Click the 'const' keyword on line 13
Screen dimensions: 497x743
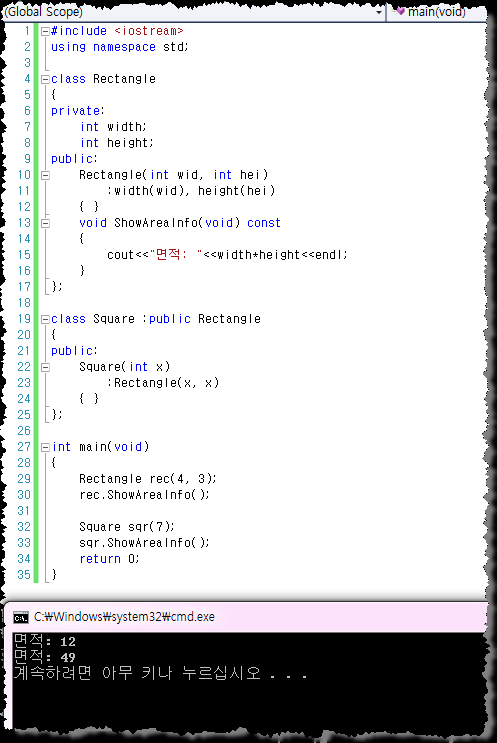264,223
